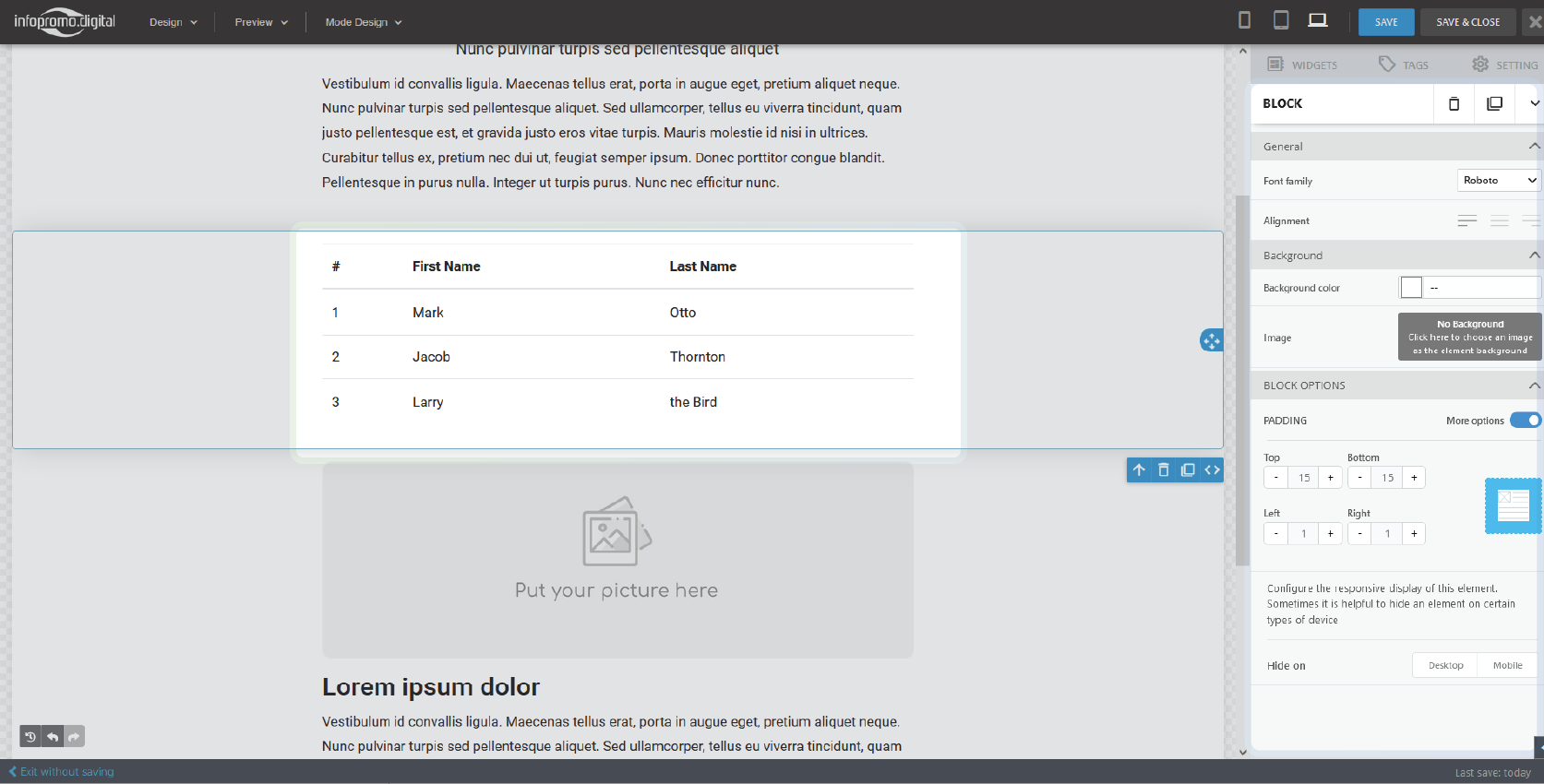Decrease Bottom padding with minus
Screen dimensions: 1544x784
click(1359, 478)
